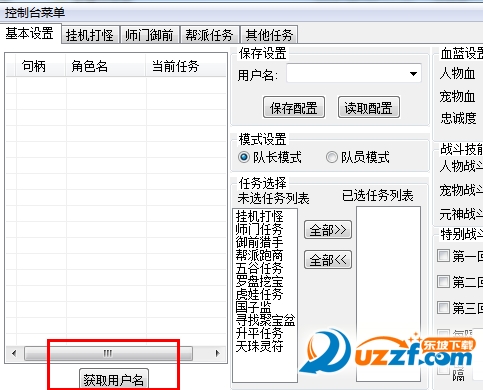Click the horizontal scrollbar thumb
The width and height of the screenshot is (483, 390).
pyautogui.click(x=108, y=353)
